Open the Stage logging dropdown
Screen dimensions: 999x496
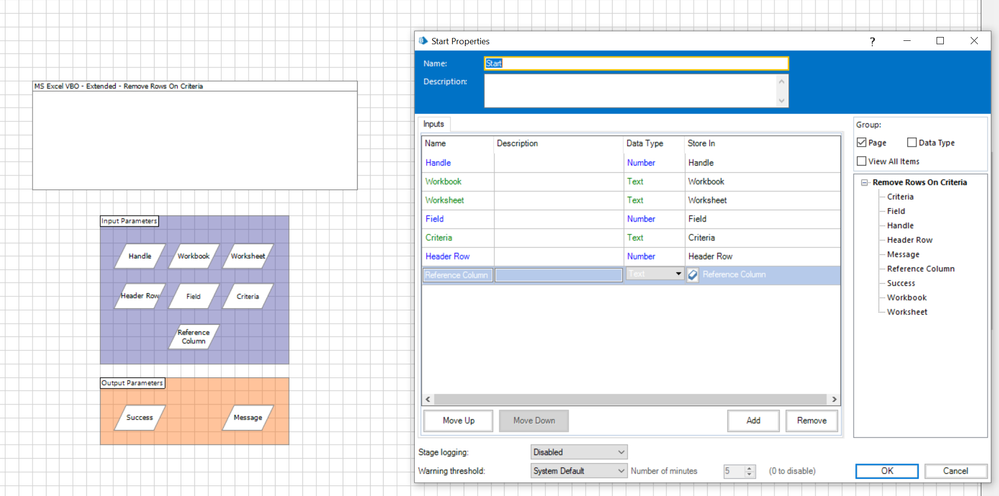point(579,452)
